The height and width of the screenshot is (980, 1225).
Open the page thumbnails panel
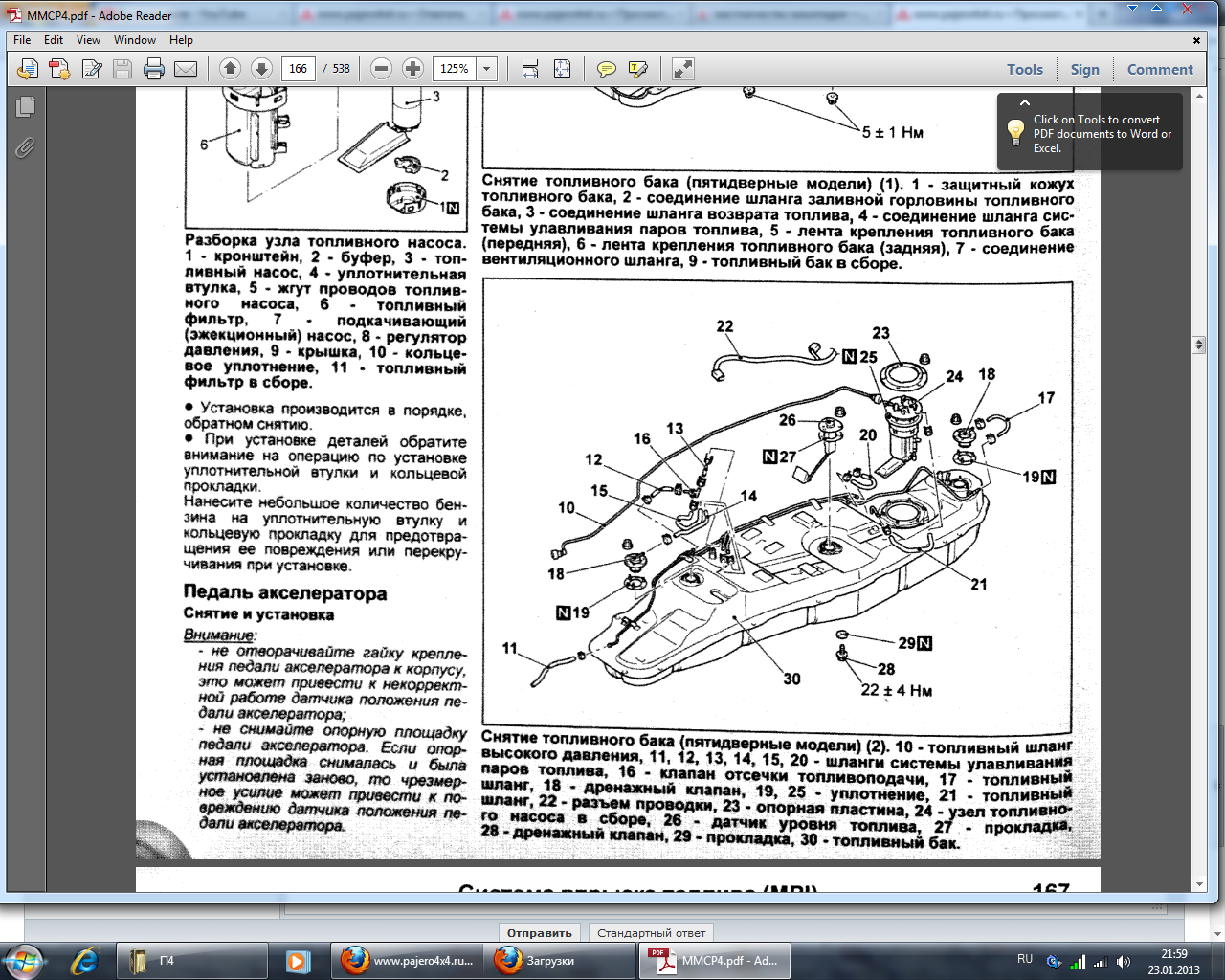click(x=26, y=107)
